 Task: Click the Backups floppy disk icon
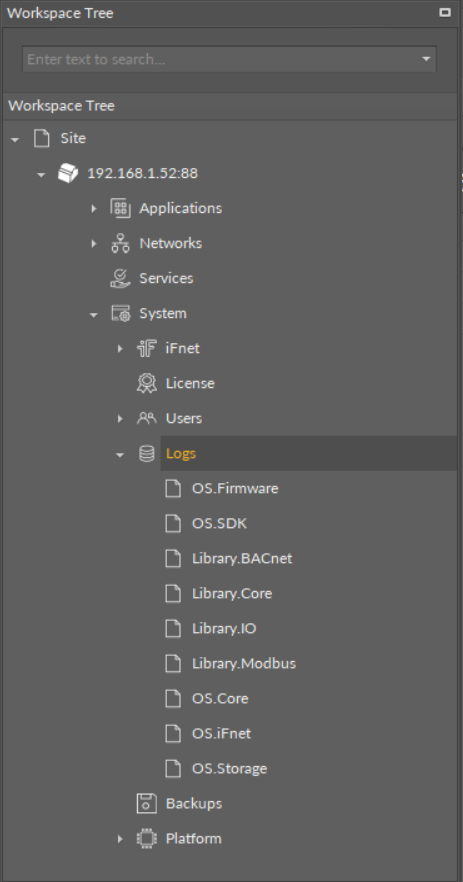click(x=146, y=804)
